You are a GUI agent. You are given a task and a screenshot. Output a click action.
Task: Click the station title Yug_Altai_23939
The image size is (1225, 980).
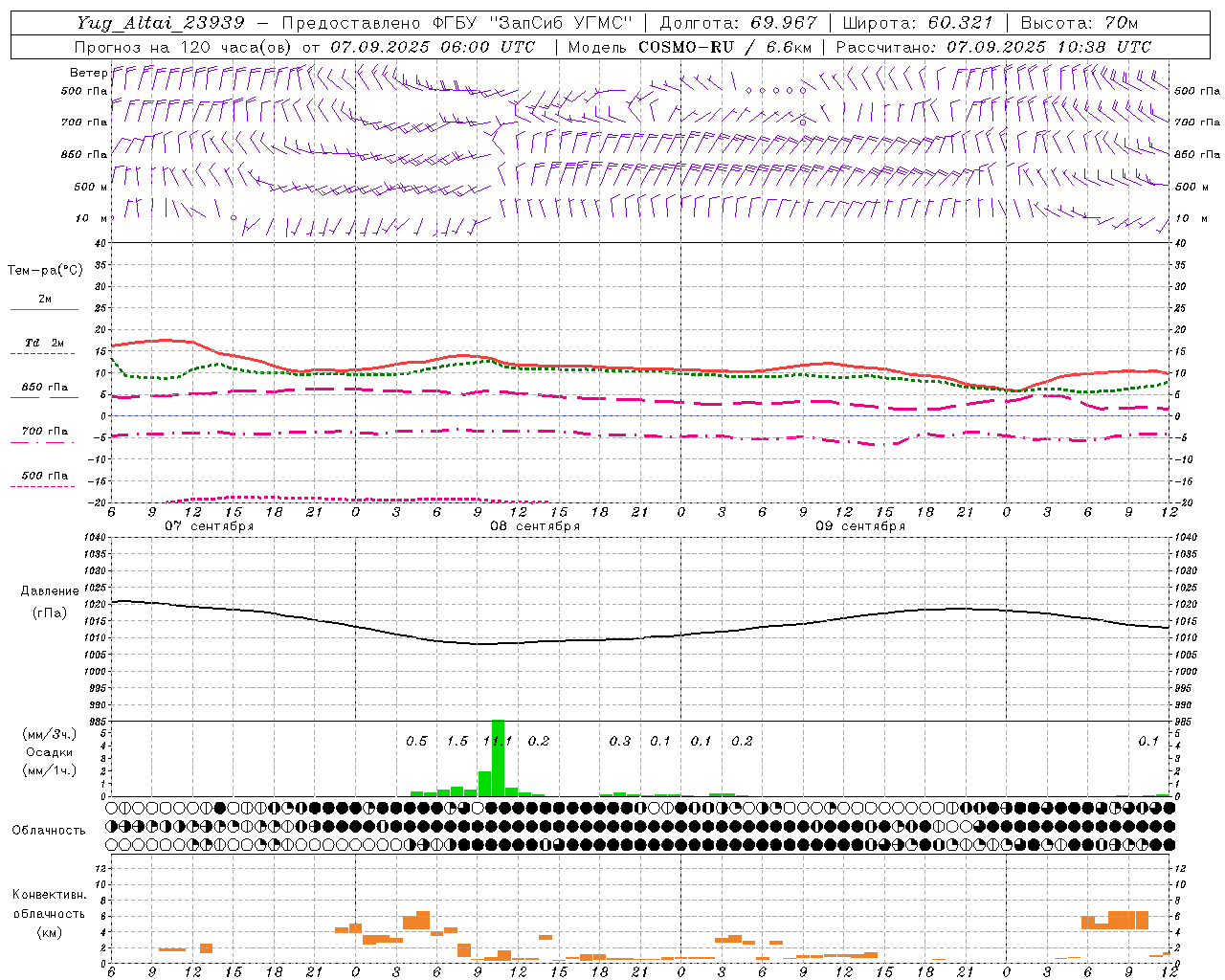coord(161,23)
